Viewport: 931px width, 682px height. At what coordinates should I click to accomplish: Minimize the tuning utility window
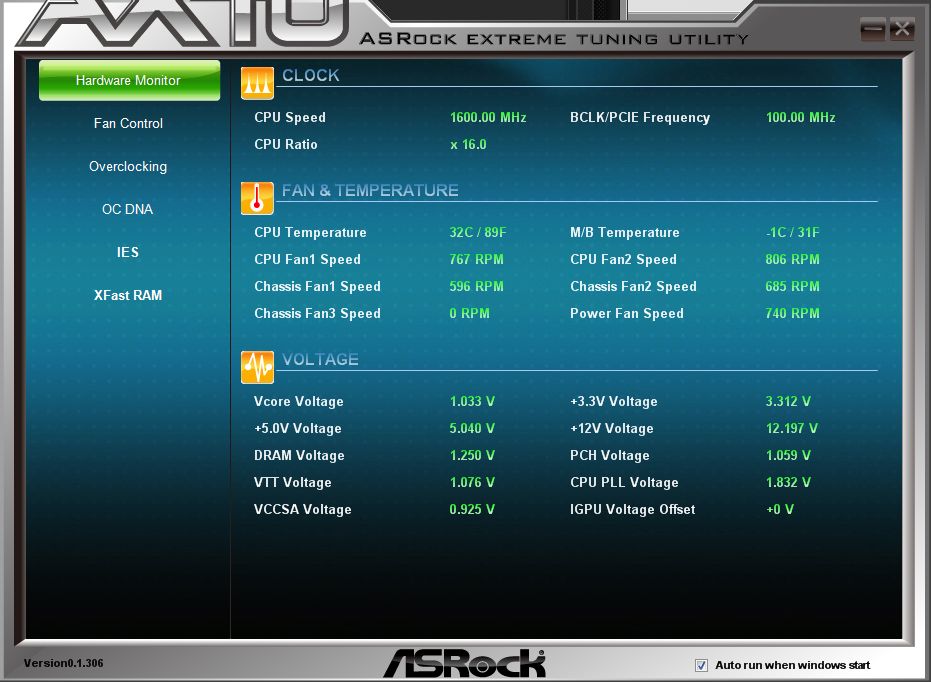pos(872,29)
